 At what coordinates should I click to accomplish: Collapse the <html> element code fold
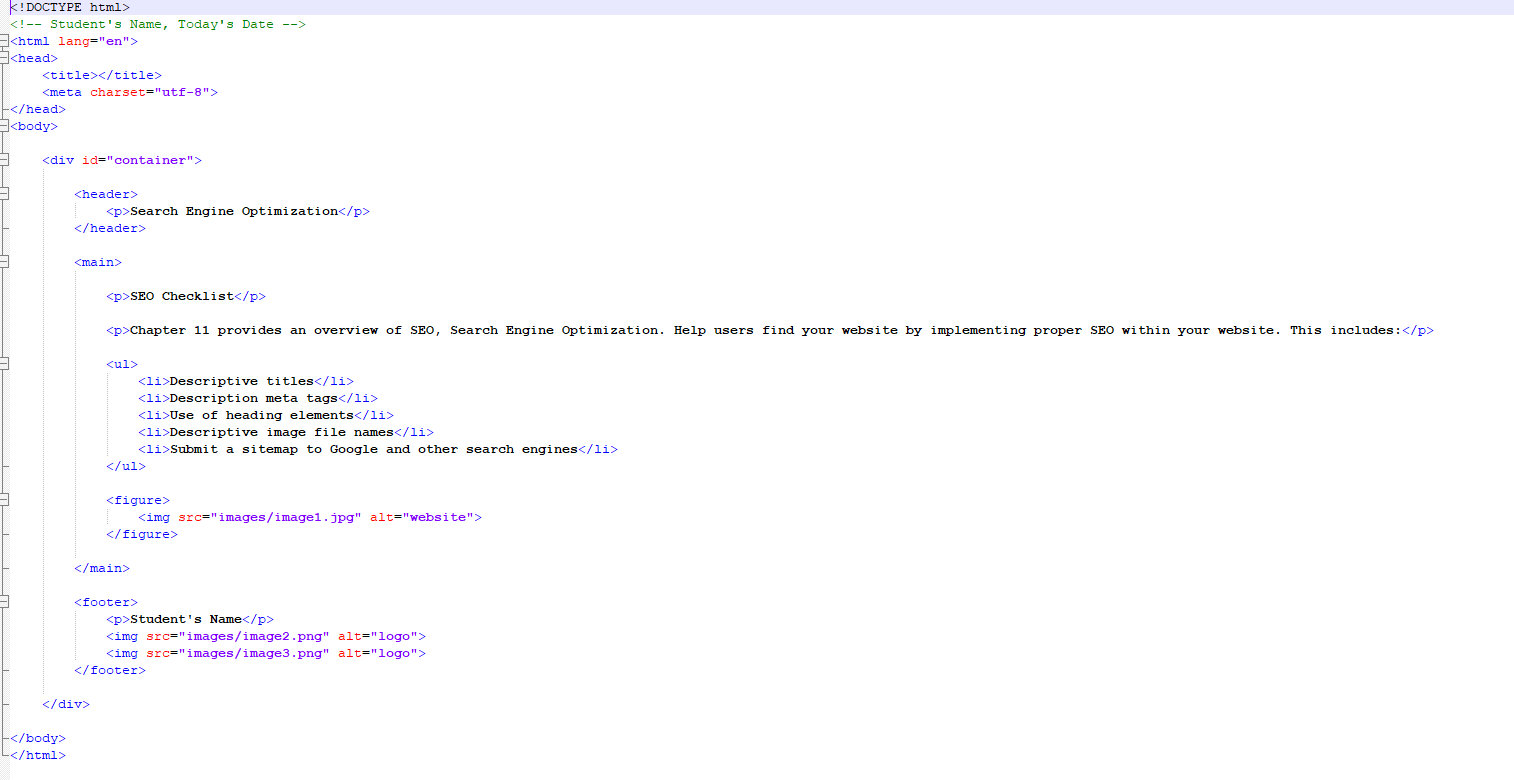[5, 41]
